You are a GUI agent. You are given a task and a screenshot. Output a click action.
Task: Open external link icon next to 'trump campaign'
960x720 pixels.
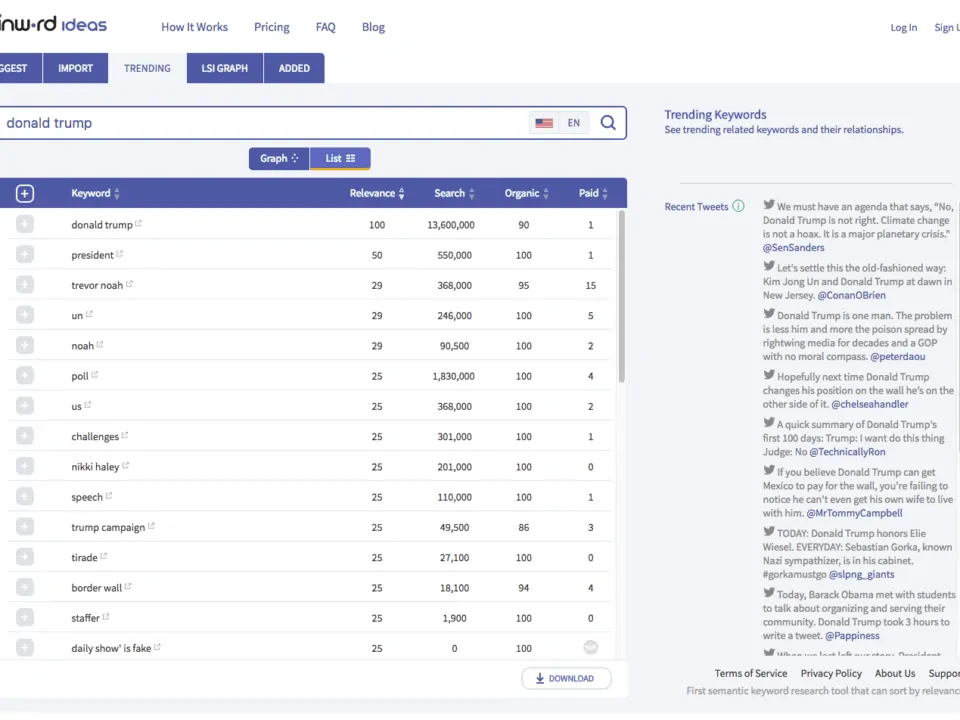click(x=151, y=526)
